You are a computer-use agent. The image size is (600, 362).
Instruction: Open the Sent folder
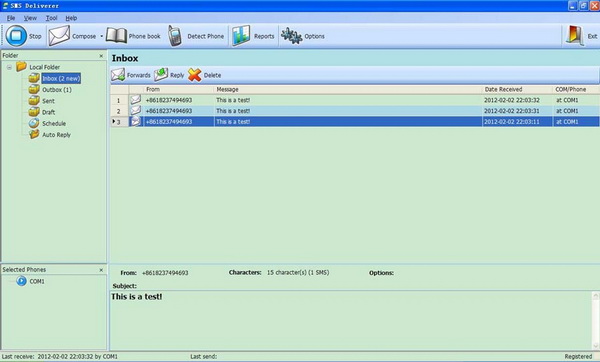pos(48,101)
